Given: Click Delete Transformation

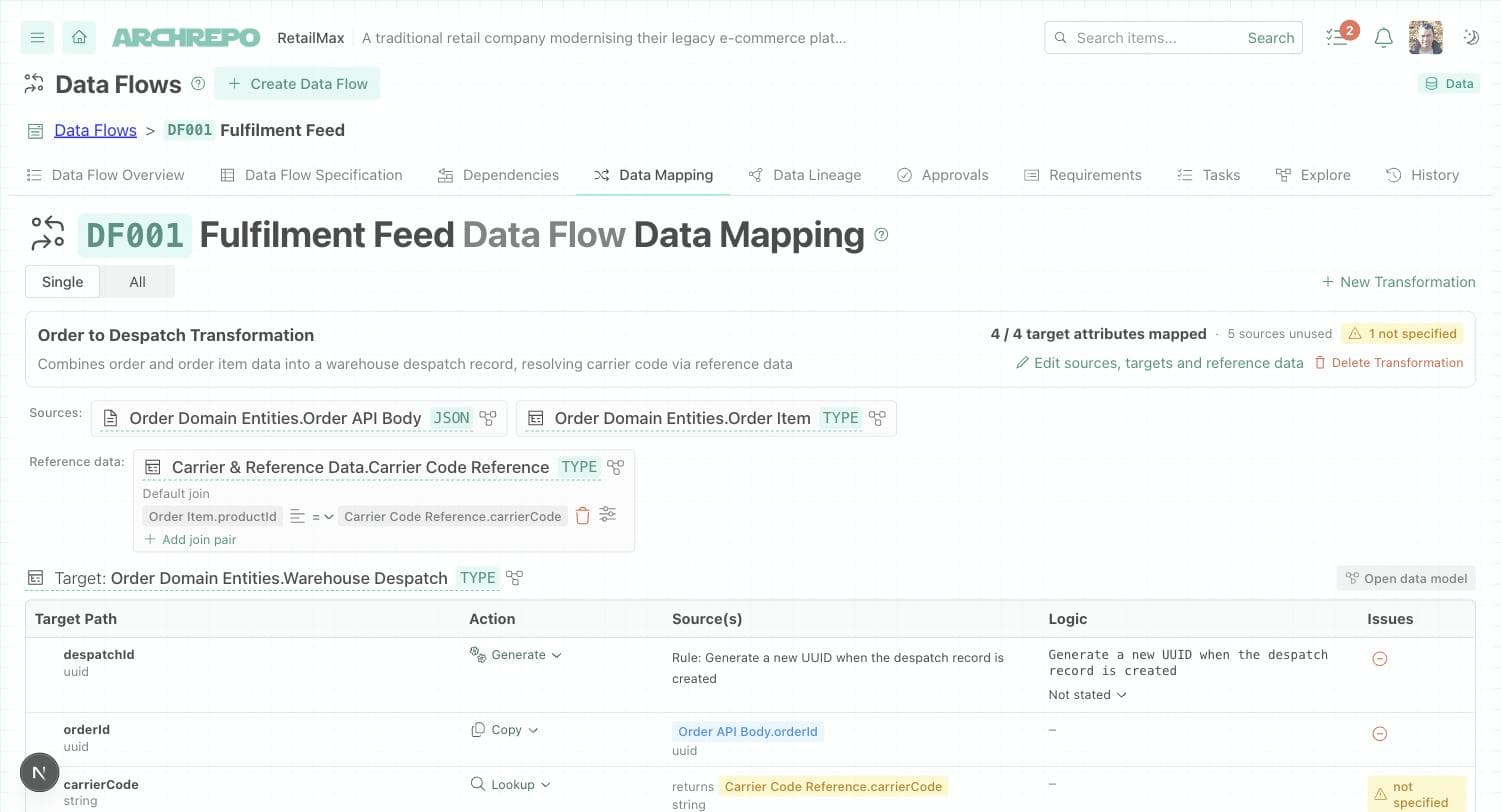Looking at the screenshot, I should (1388, 363).
